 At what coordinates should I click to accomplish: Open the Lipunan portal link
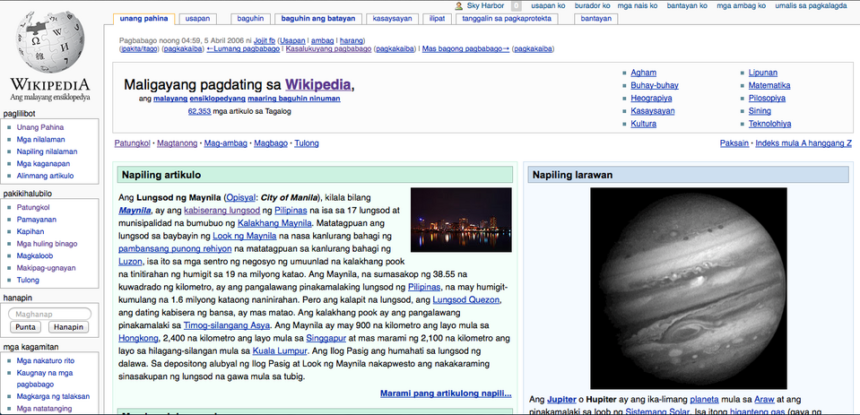tap(763, 72)
